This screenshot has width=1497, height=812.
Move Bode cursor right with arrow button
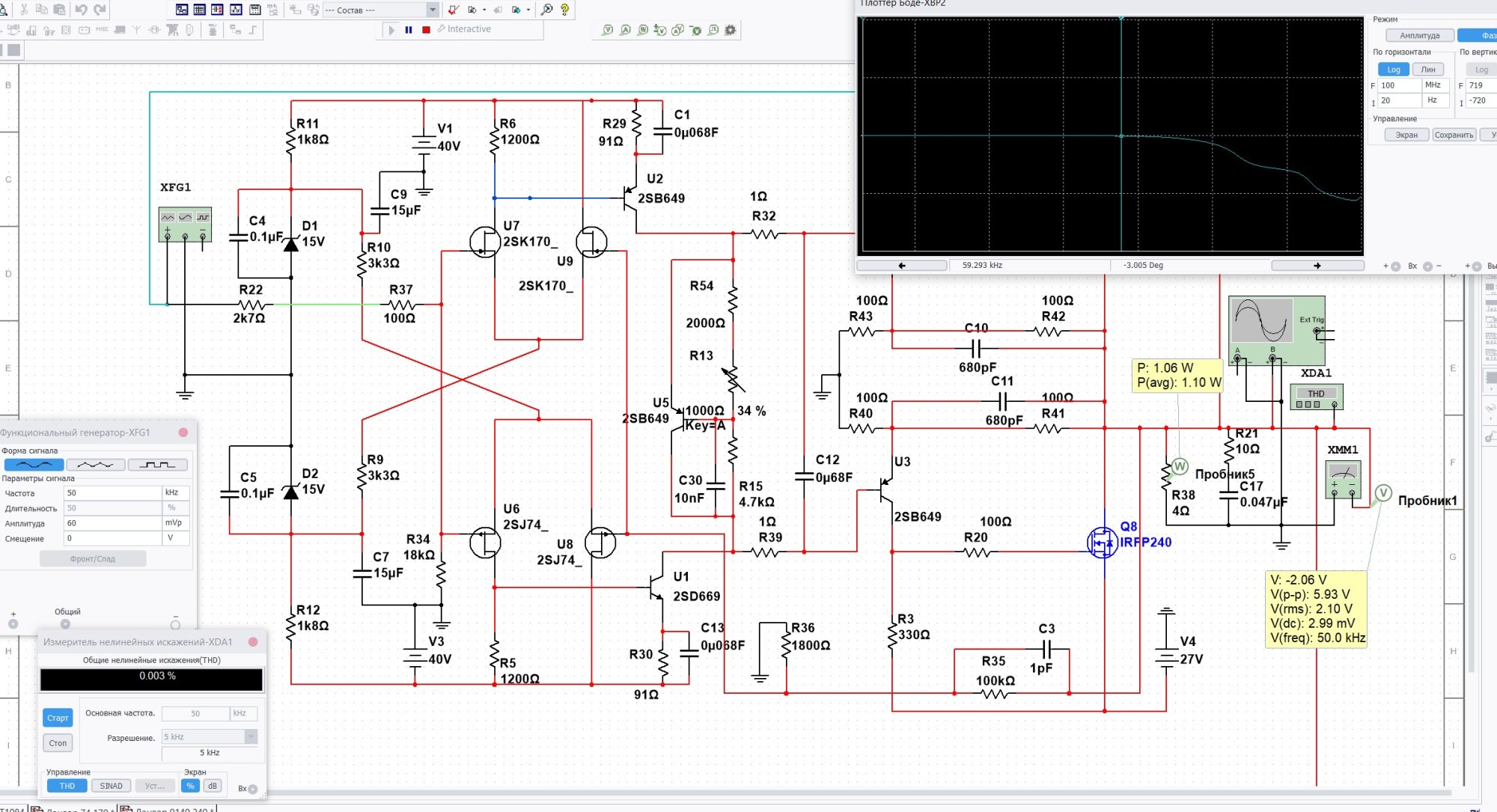coord(1317,266)
